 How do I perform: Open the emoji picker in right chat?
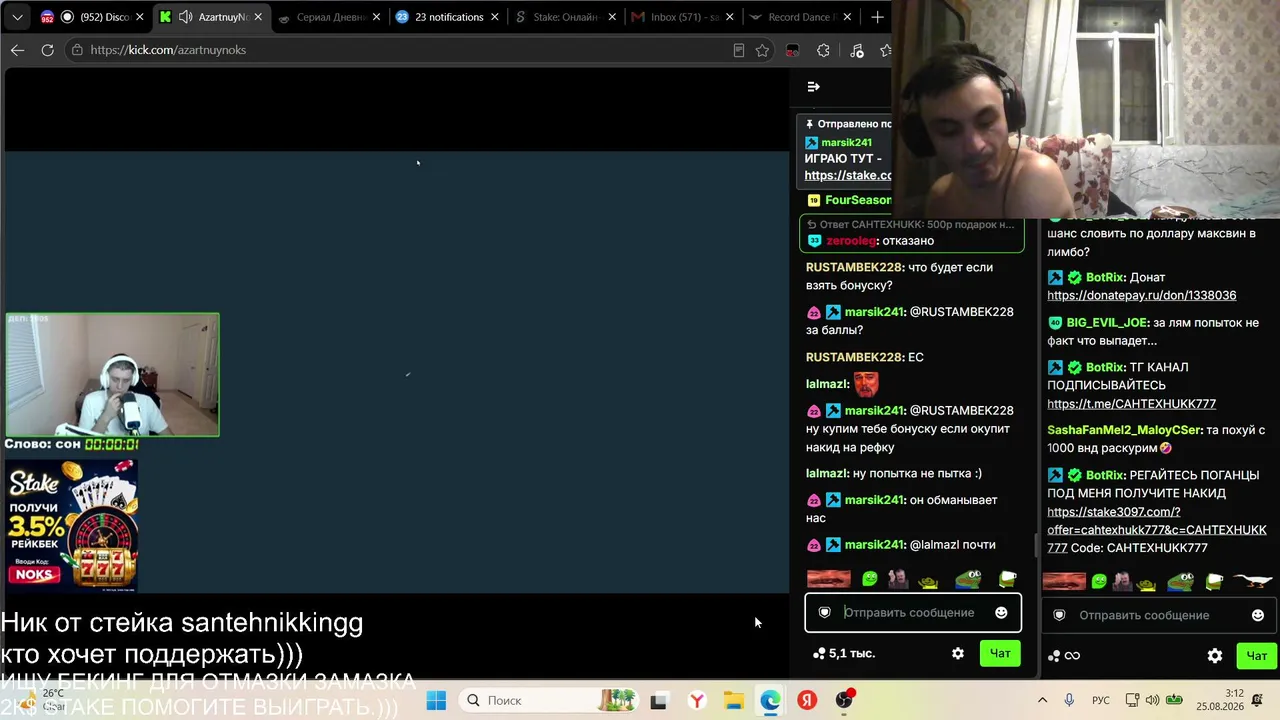tap(1258, 615)
